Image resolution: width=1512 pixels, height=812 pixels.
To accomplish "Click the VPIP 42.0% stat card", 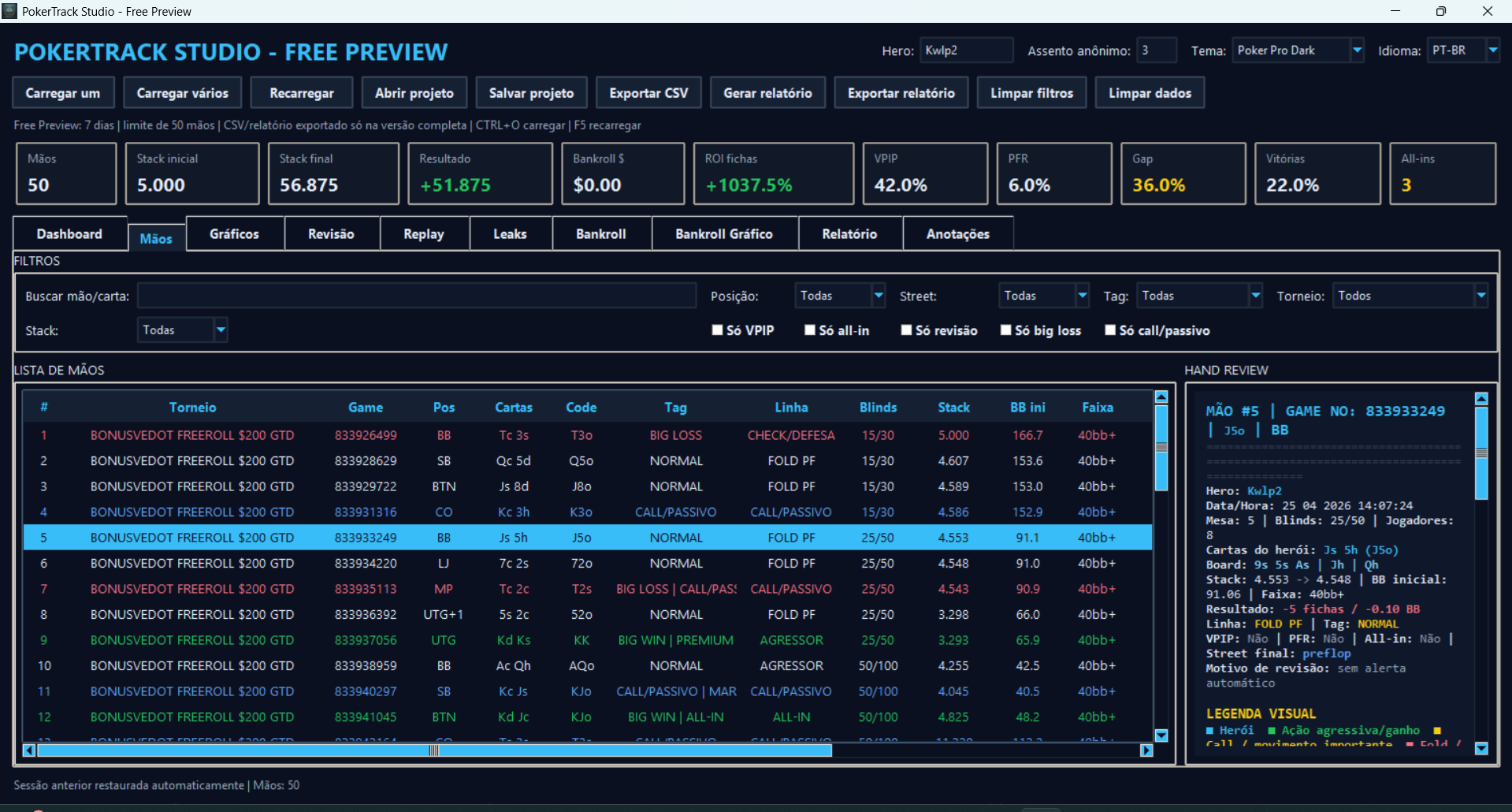I will pos(925,173).
